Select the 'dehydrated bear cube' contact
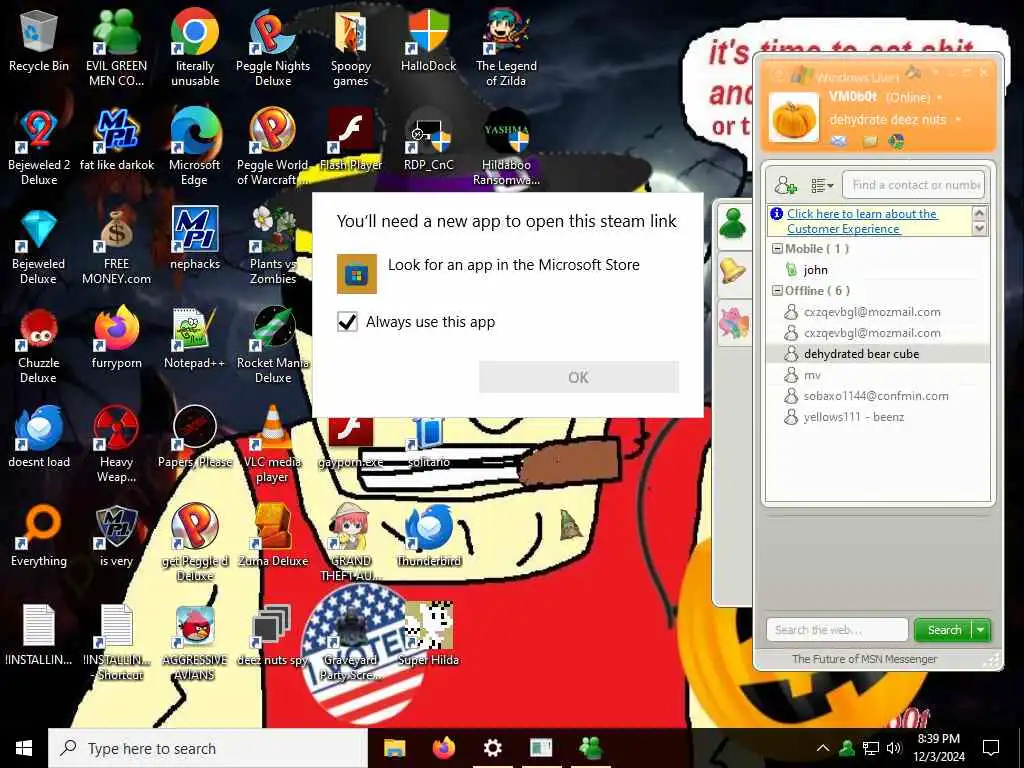1024x768 pixels. pos(877,354)
